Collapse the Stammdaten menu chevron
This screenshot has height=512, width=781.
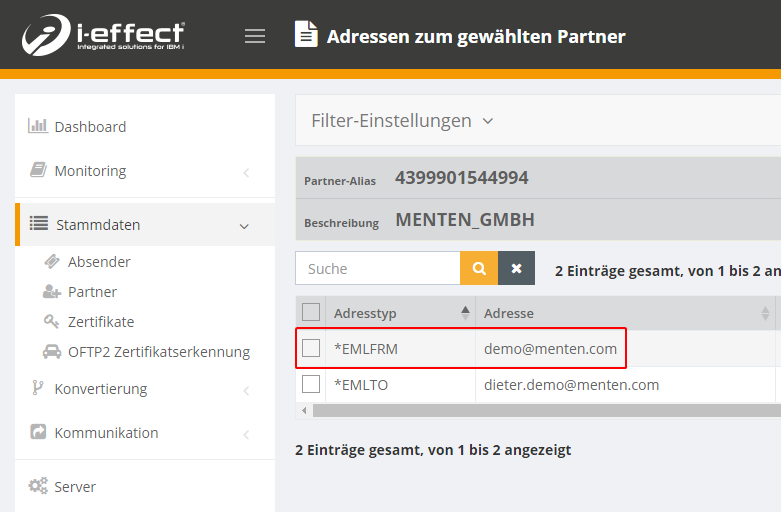tap(244, 226)
